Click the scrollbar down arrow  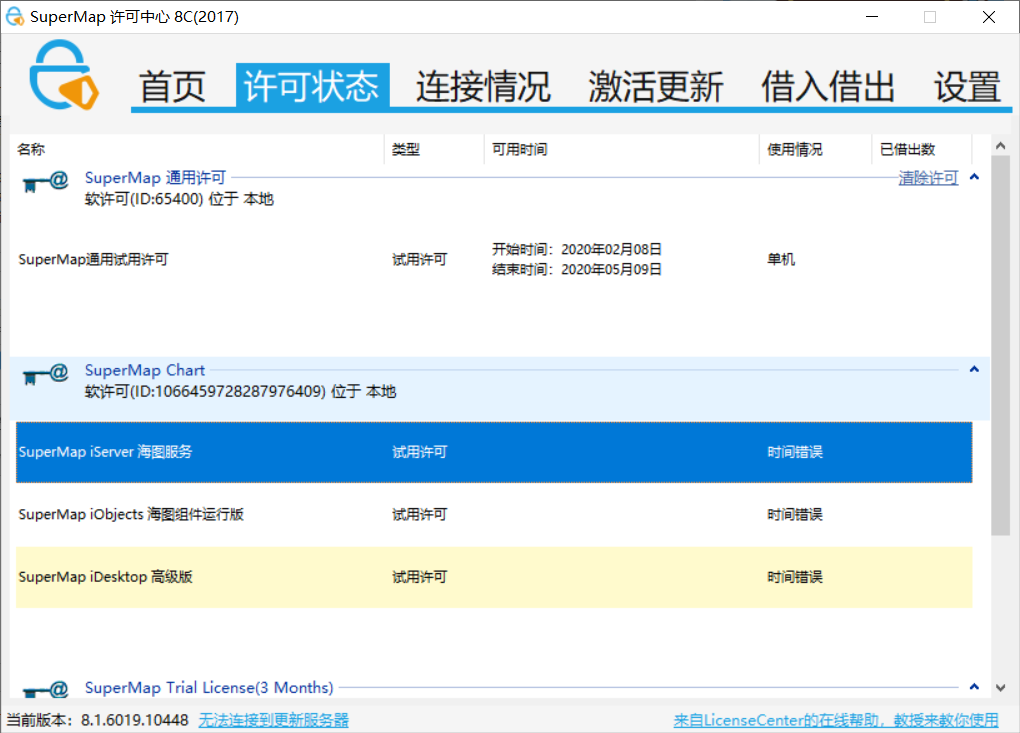(1000, 687)
